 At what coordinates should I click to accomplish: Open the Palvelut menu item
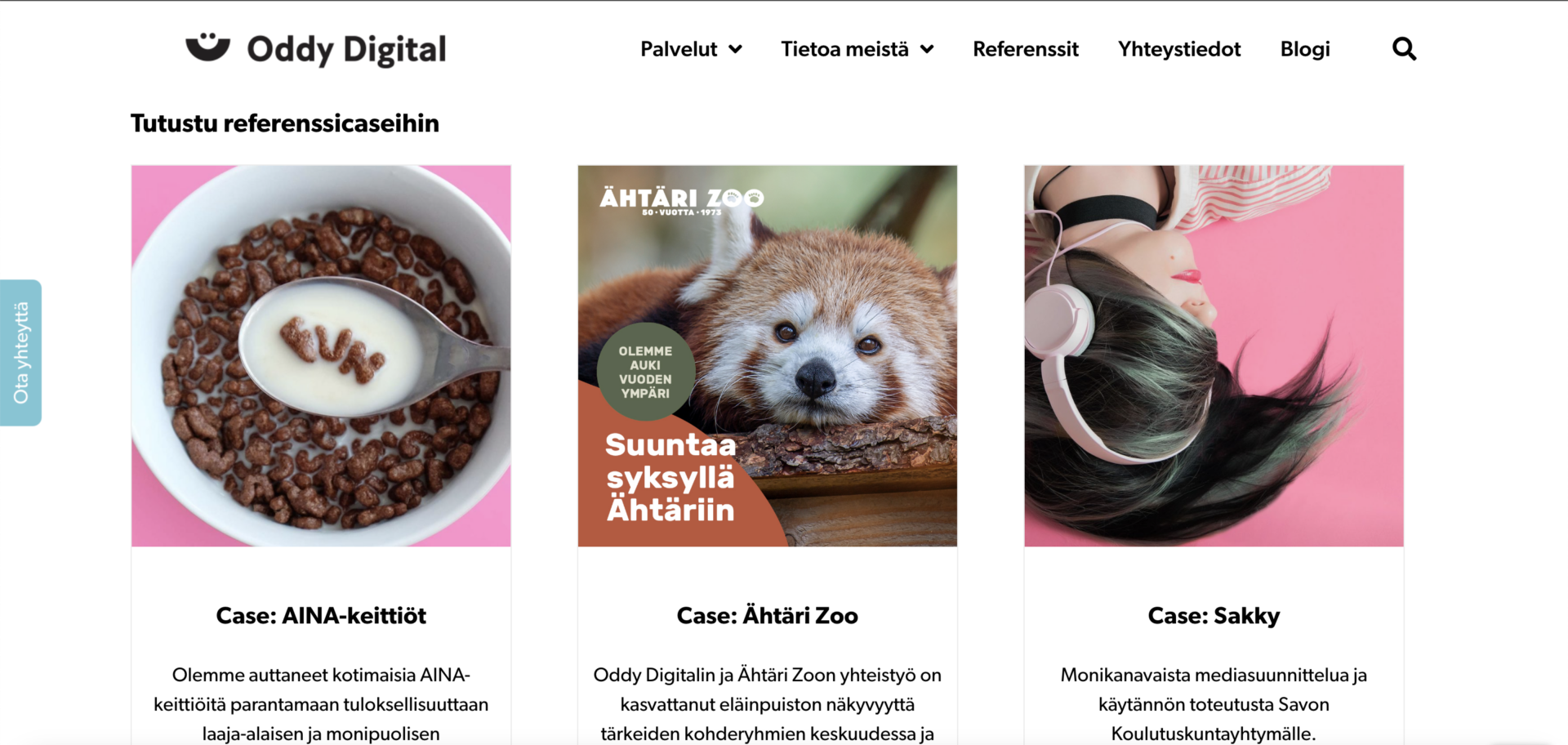tap(679, 49)
